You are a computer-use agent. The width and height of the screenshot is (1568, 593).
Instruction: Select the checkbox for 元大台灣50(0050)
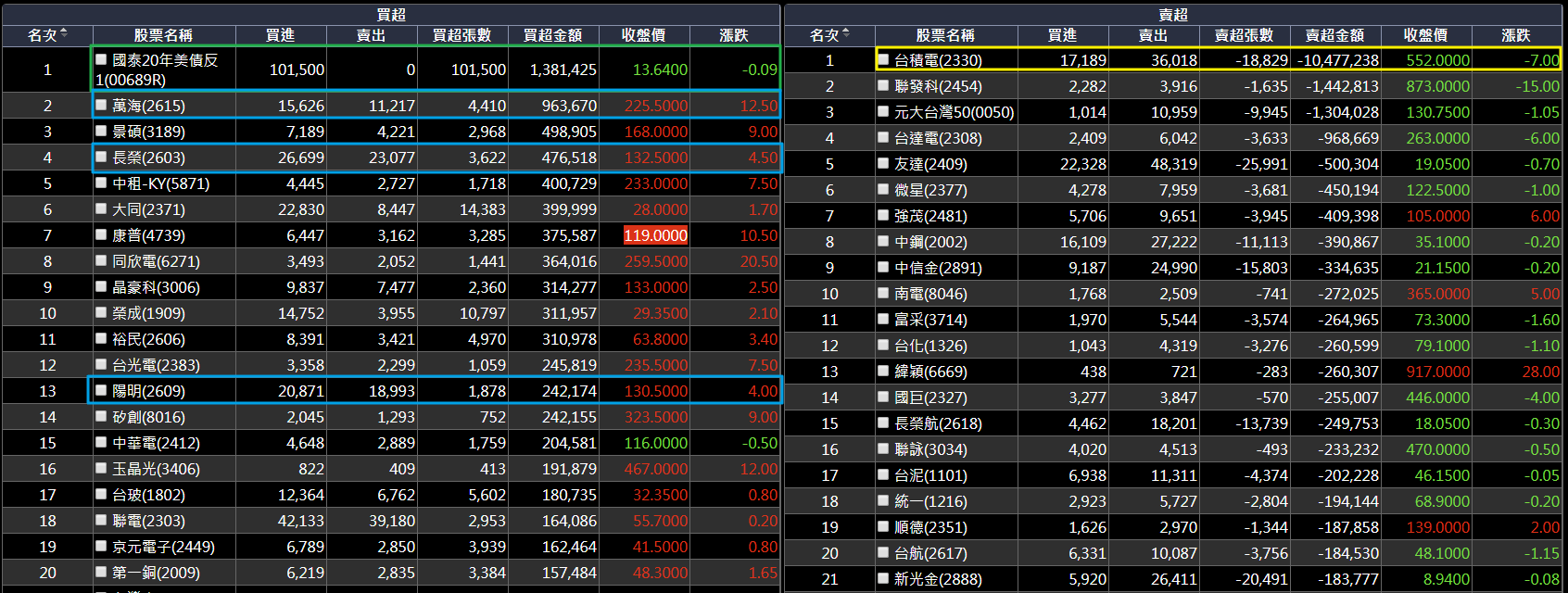884,112
